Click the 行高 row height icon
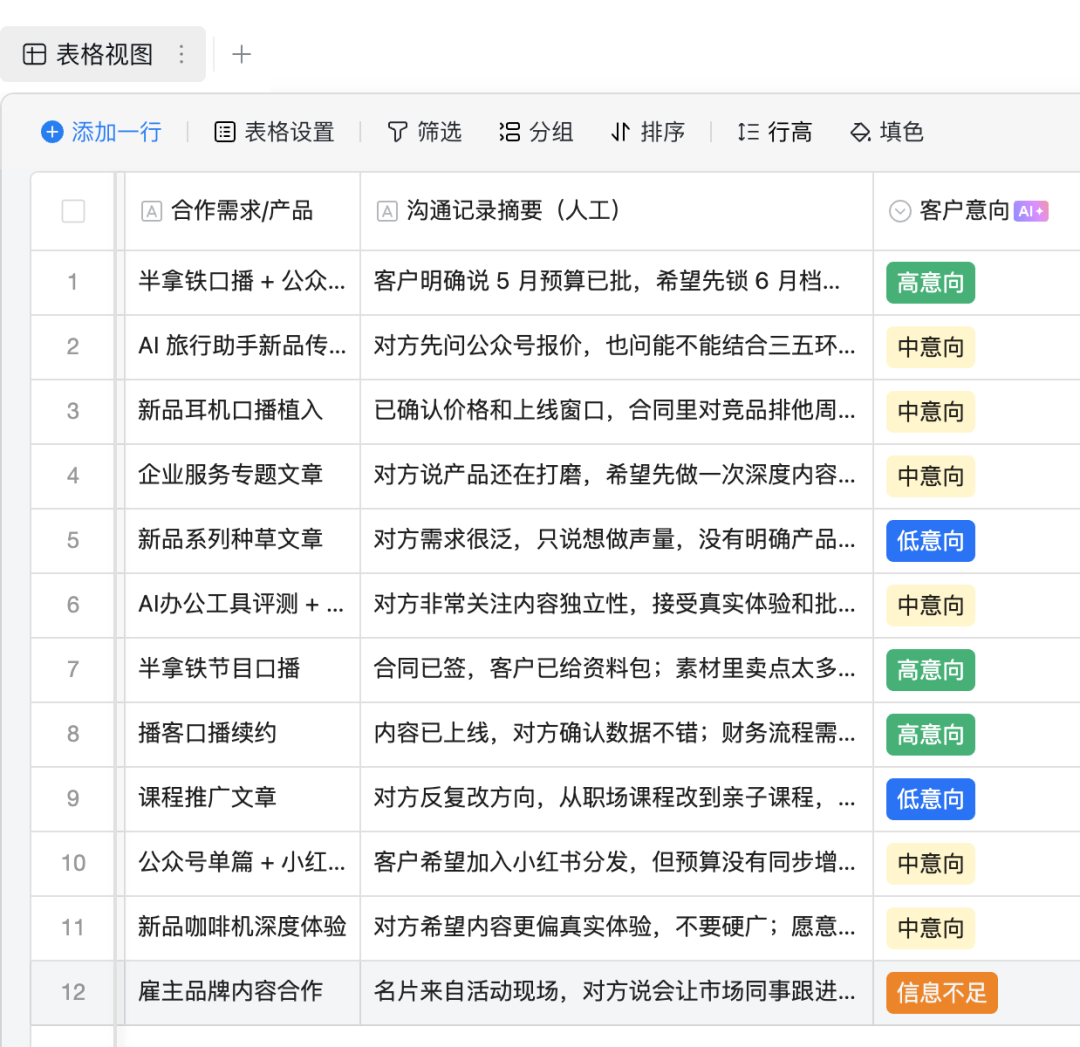Screen dimensions: 1080x1047 point(748,132)
